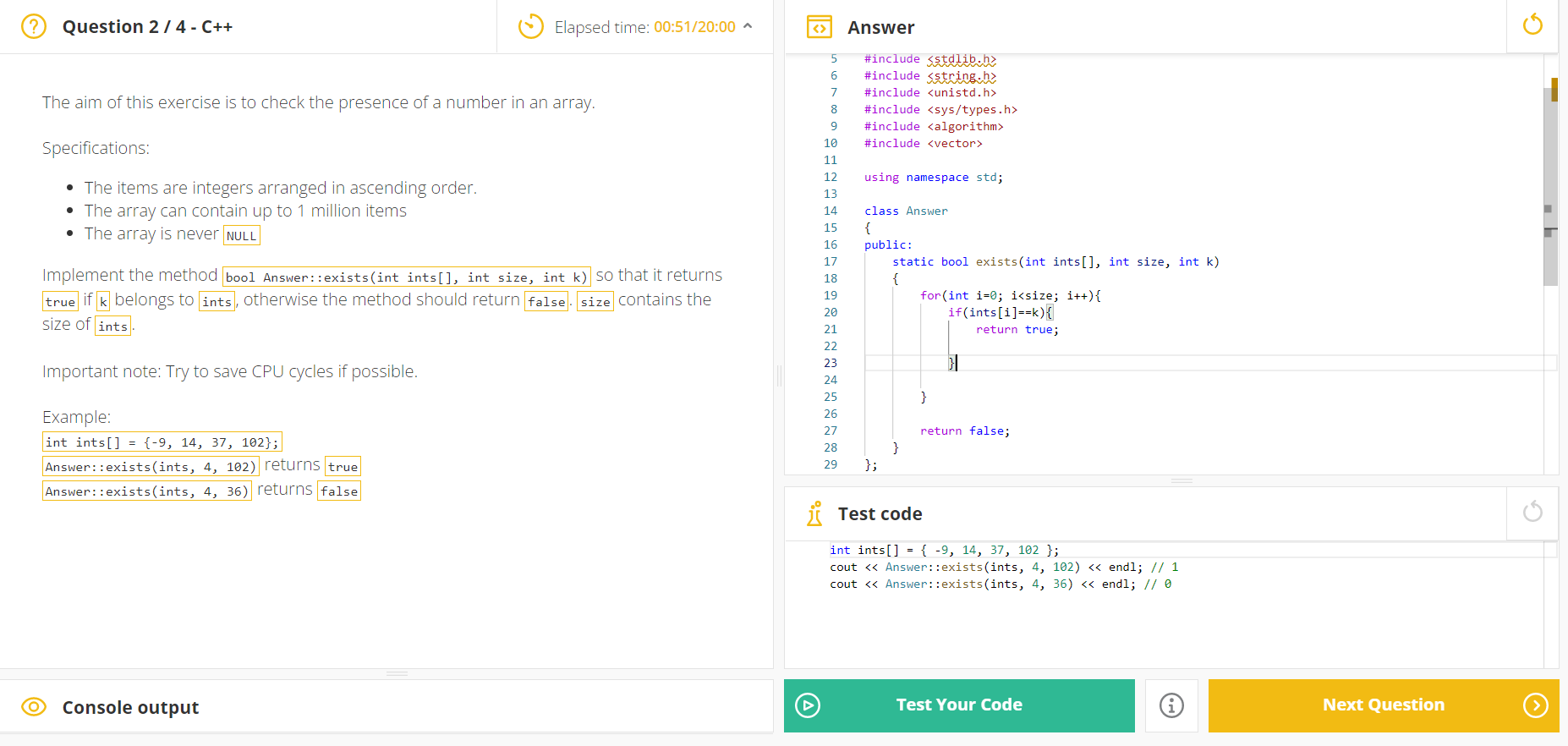Click the Test code chess pawn icon

(x=814, y=513)
